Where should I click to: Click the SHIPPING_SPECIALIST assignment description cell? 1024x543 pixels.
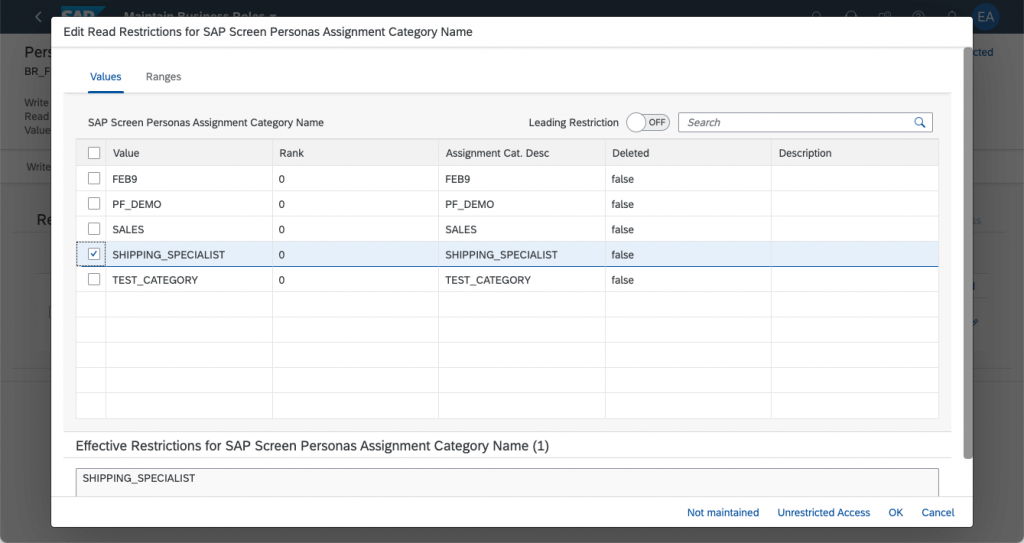pos(522,254)
